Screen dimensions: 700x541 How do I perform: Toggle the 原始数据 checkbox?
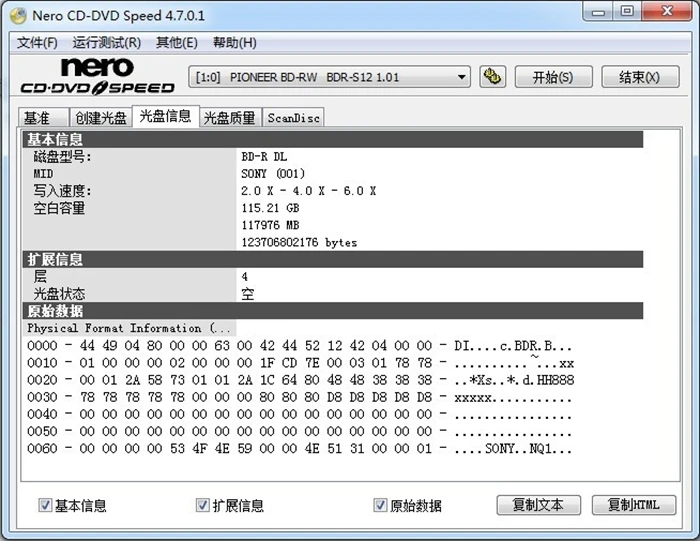coord(380,505)
